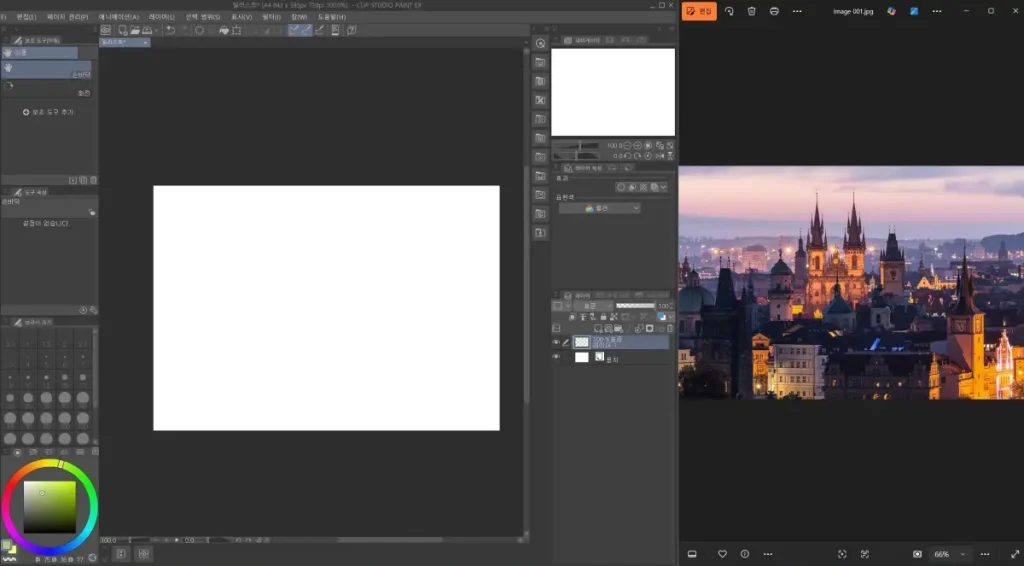Image resolution: width=1024 pixels, height=566 pixels.
Task: Print the image using the printer icon
Action: click(x=774, y=11)
